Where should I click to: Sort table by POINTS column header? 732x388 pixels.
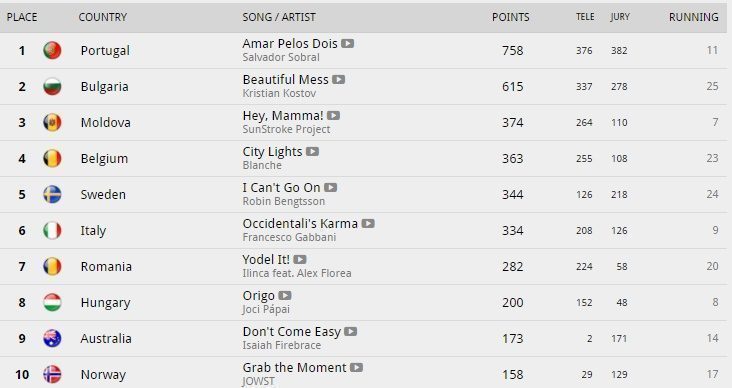coord(510,17)
